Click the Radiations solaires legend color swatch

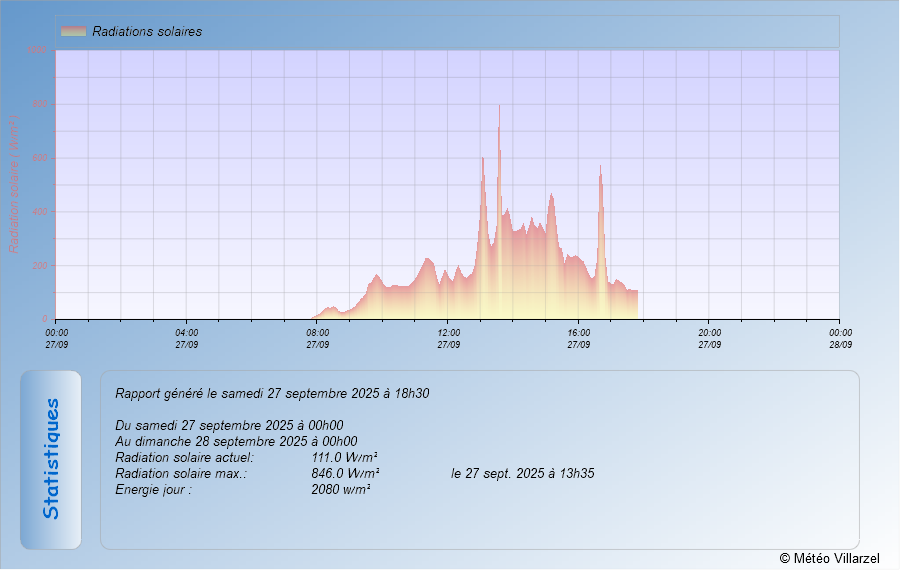pos(73,31)
